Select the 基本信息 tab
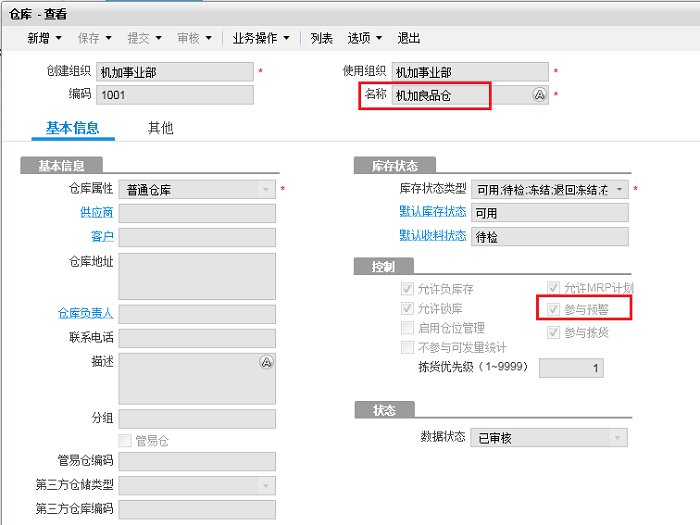The image size is (700, 525). (x=72, y=128)
